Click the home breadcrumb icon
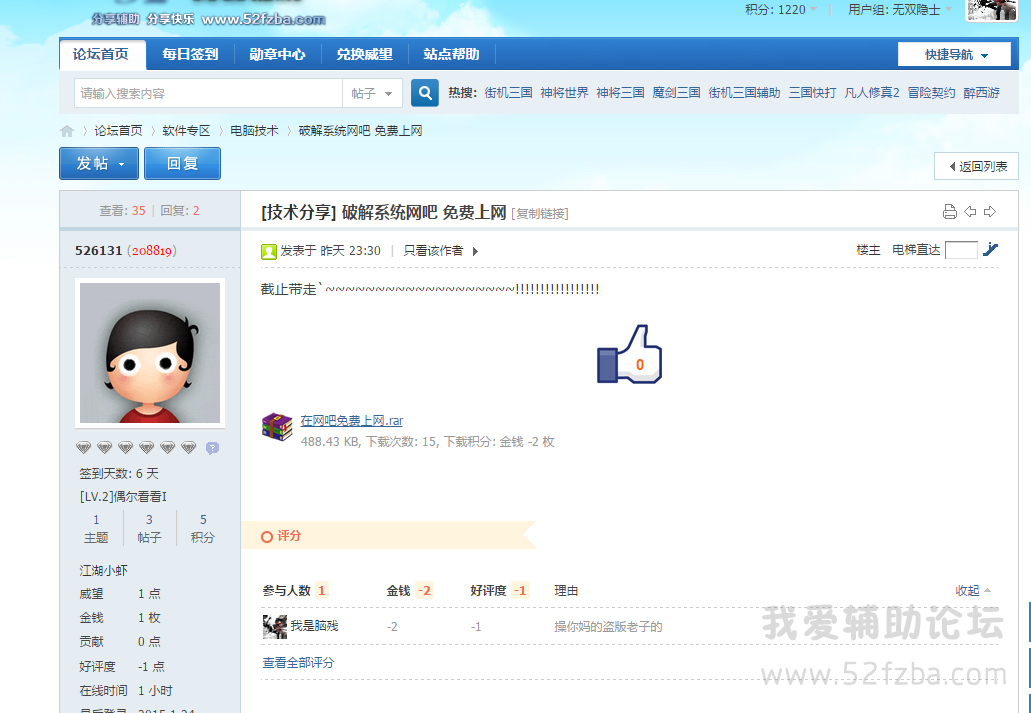 [67, 131]
